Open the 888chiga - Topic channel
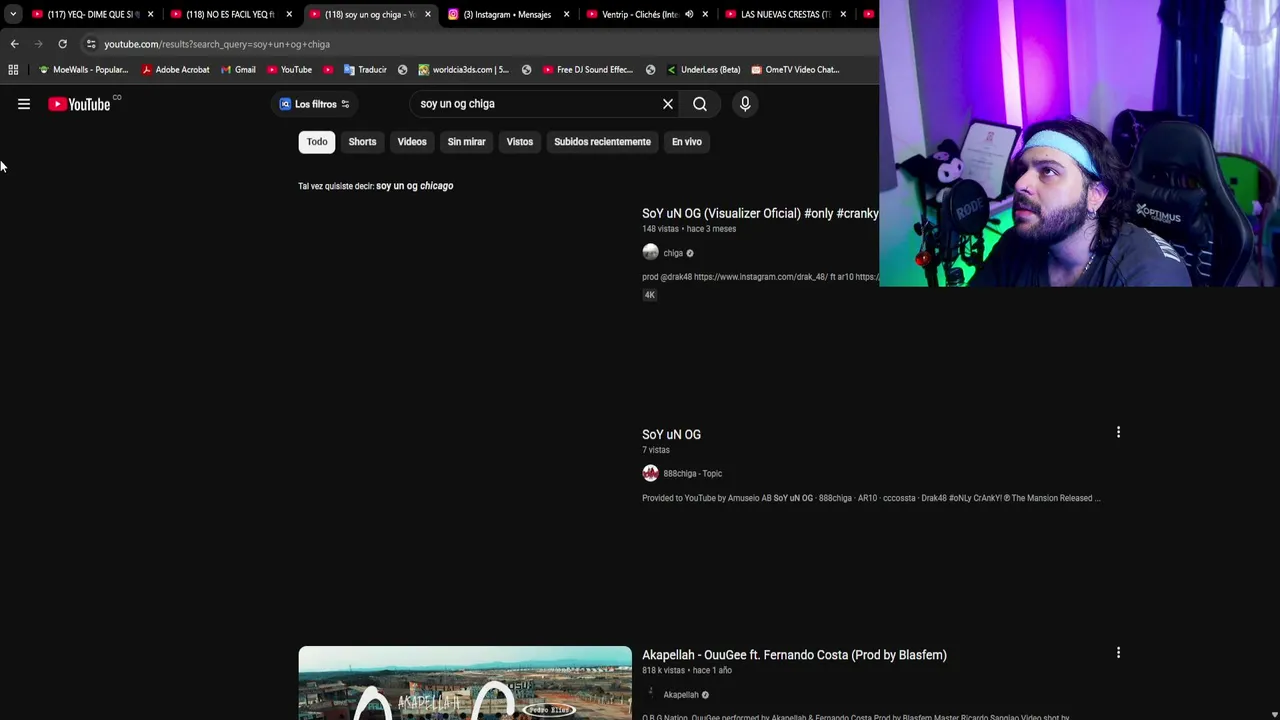The width and height of the screenshot is (1280, 720). pos(692,474)
